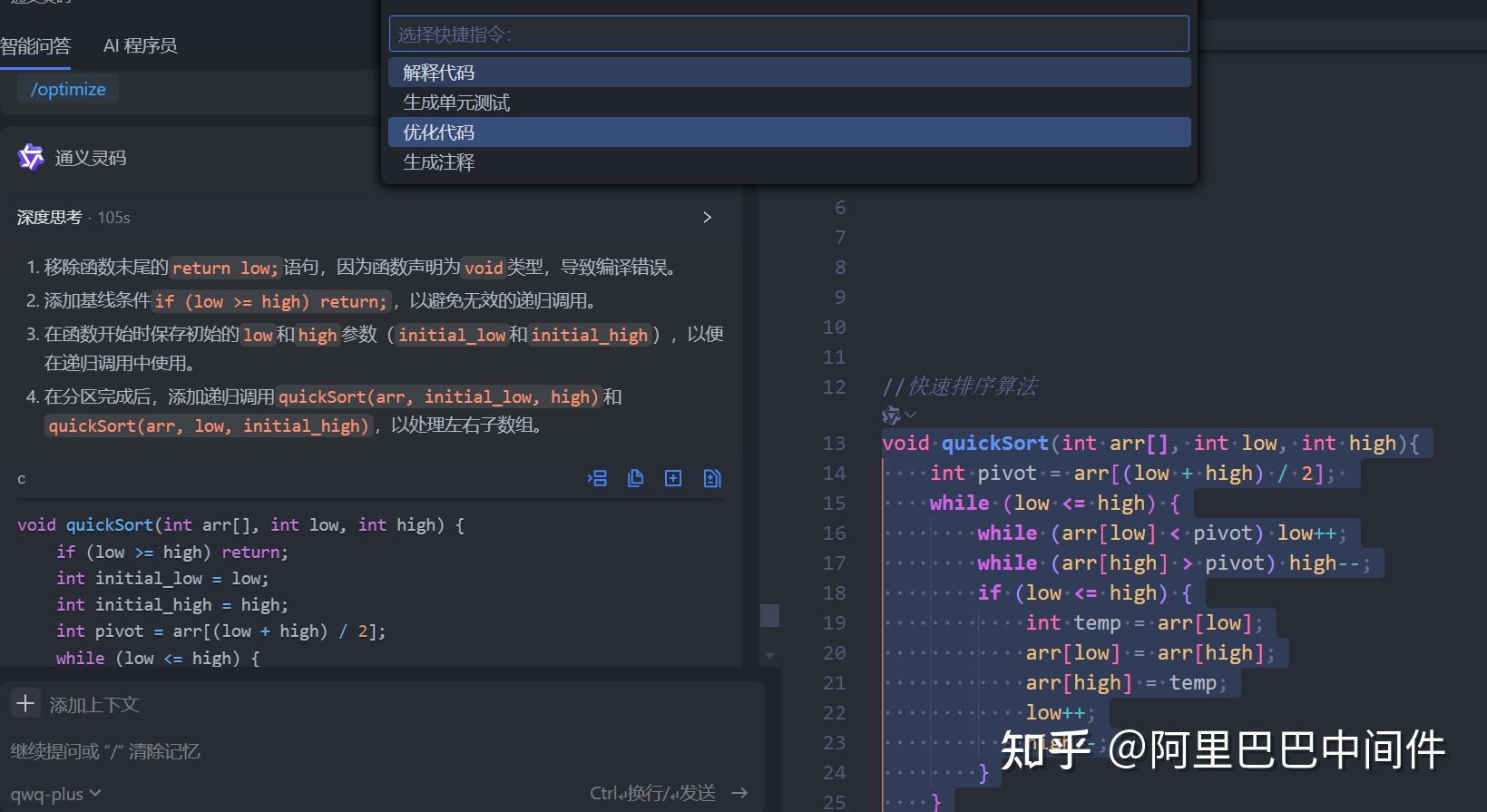Viewport: 1487px width, 812px height.
Task: Click line number 15 in the gutter
Action: [x=834, y=504]
